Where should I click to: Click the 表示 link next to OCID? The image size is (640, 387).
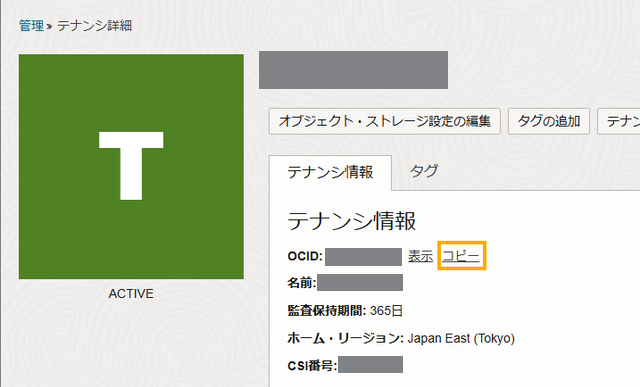click(420, 256)
